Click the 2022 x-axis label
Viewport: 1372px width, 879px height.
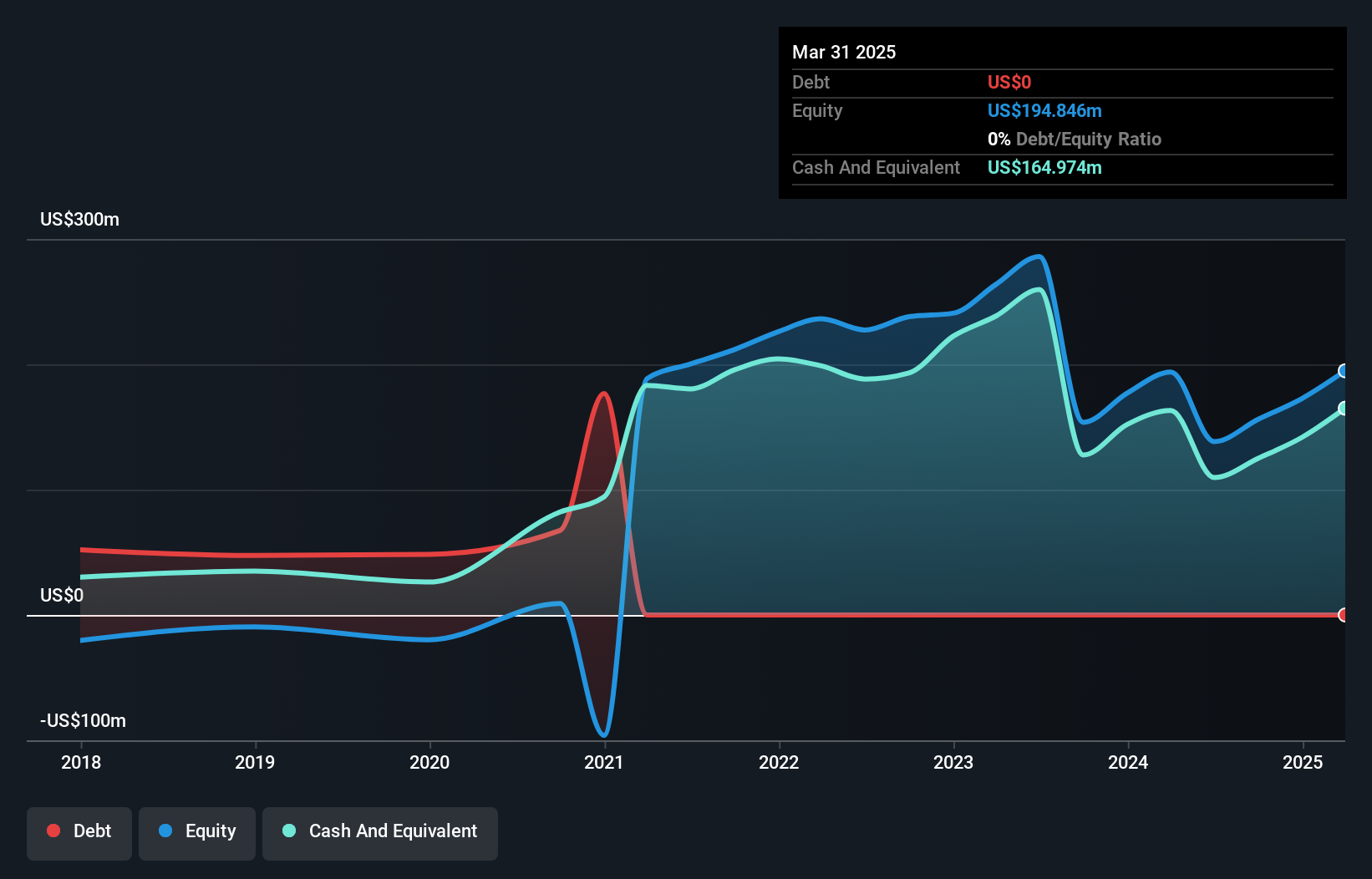coord(779,762)
